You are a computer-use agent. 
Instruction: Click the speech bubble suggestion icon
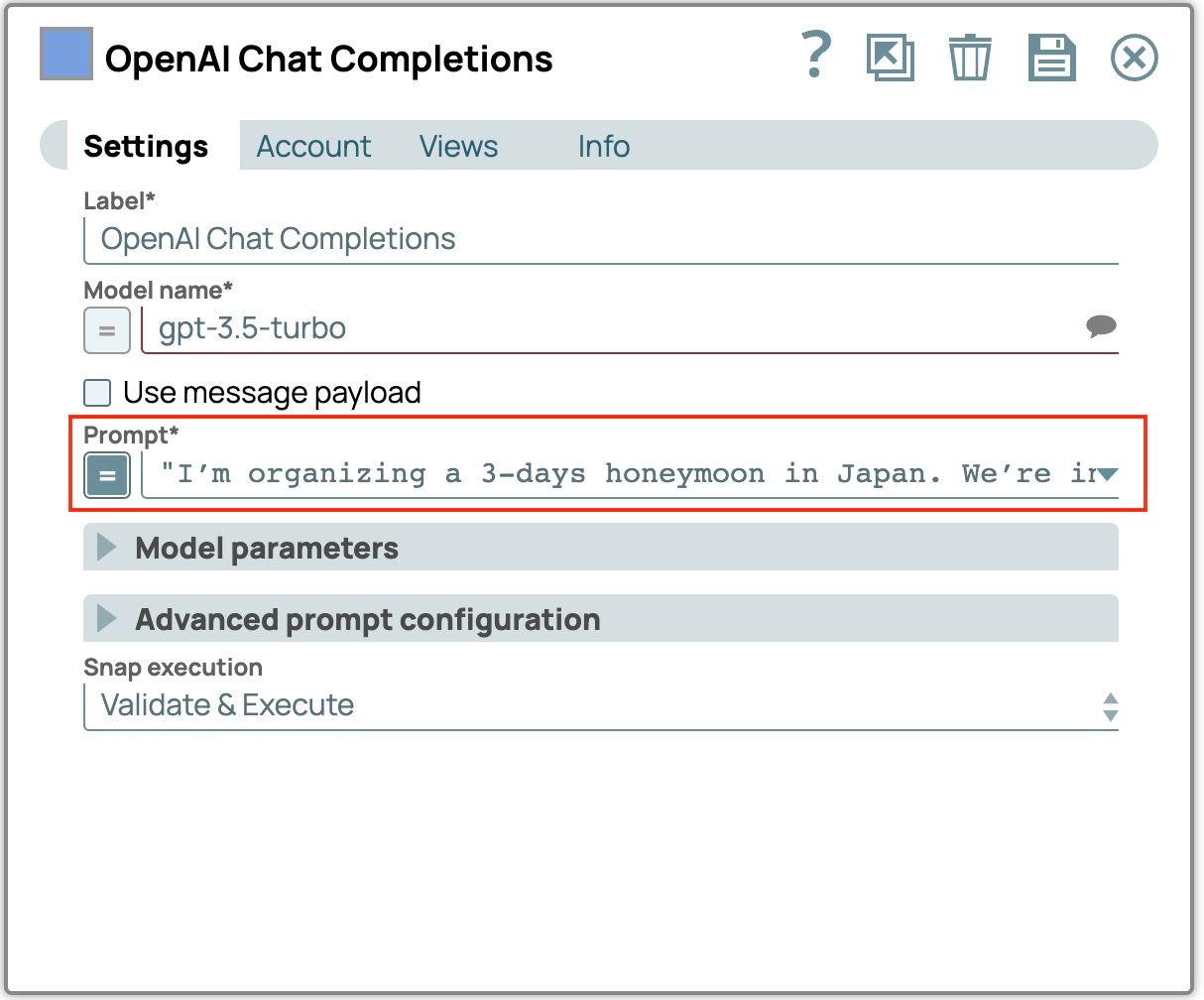point(1101,326)
